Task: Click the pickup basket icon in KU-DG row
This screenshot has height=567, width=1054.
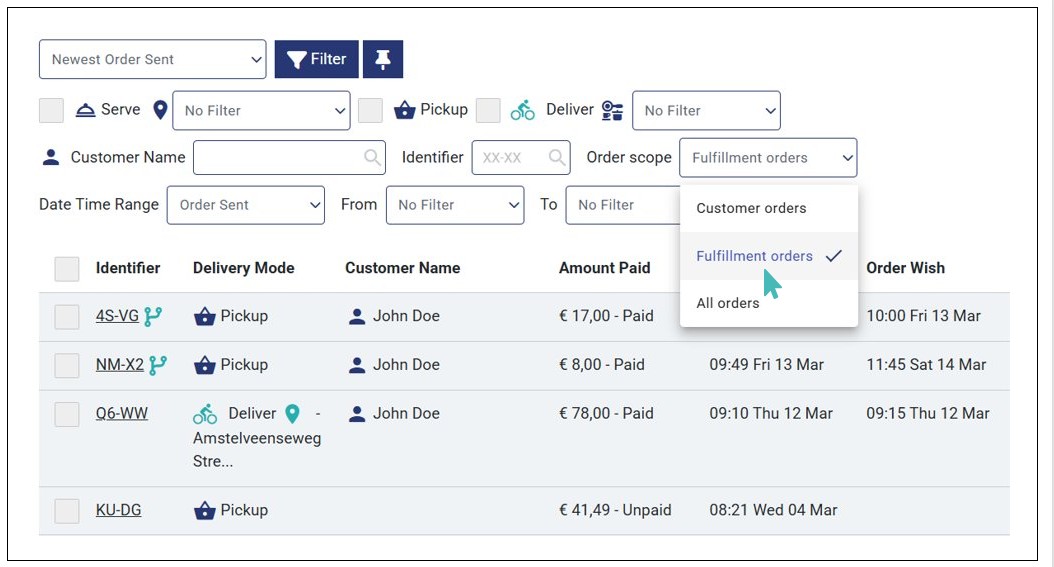Action: pos(205,511)
